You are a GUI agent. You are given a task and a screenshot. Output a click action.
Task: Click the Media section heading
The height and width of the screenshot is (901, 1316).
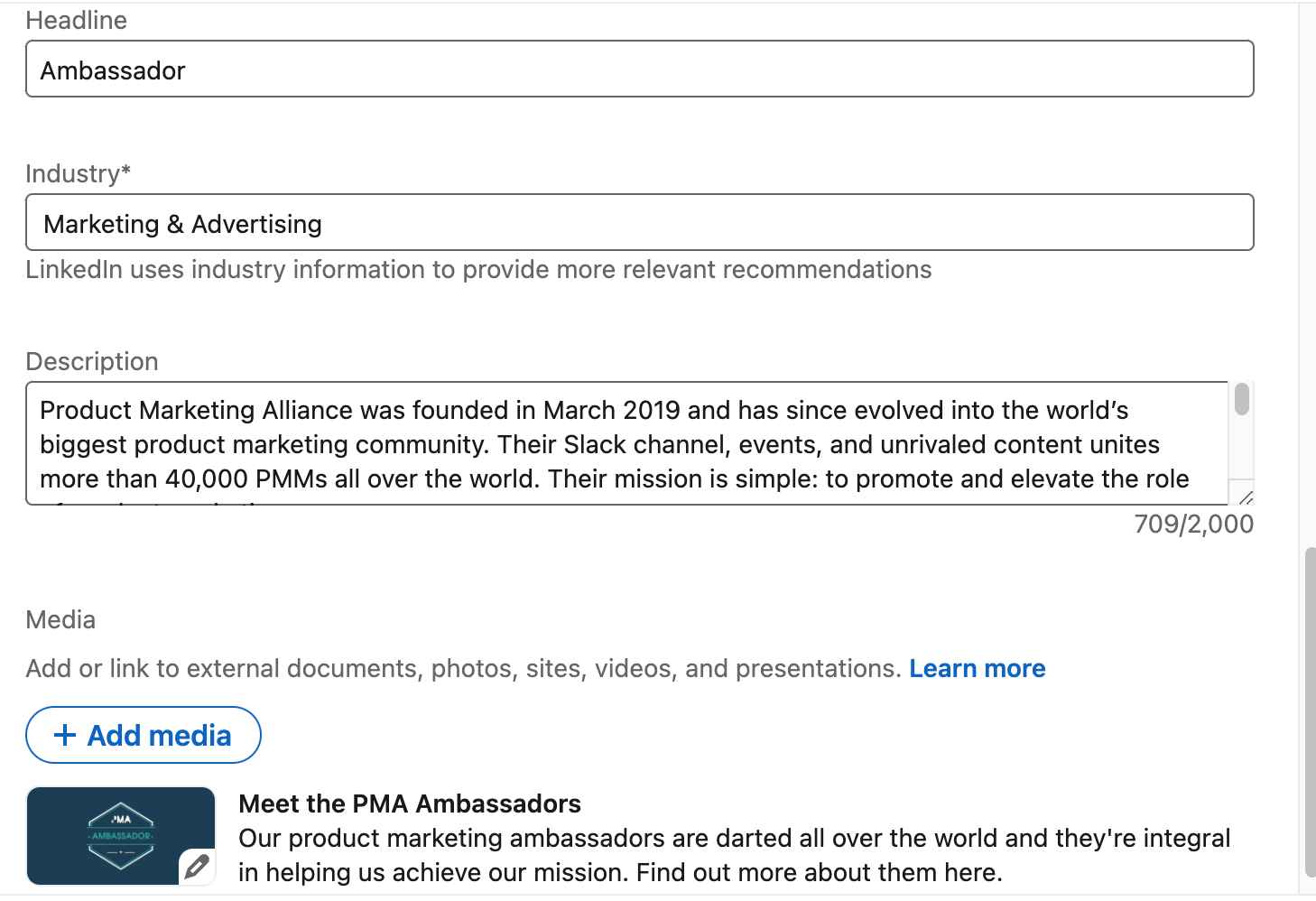[60, 619]
